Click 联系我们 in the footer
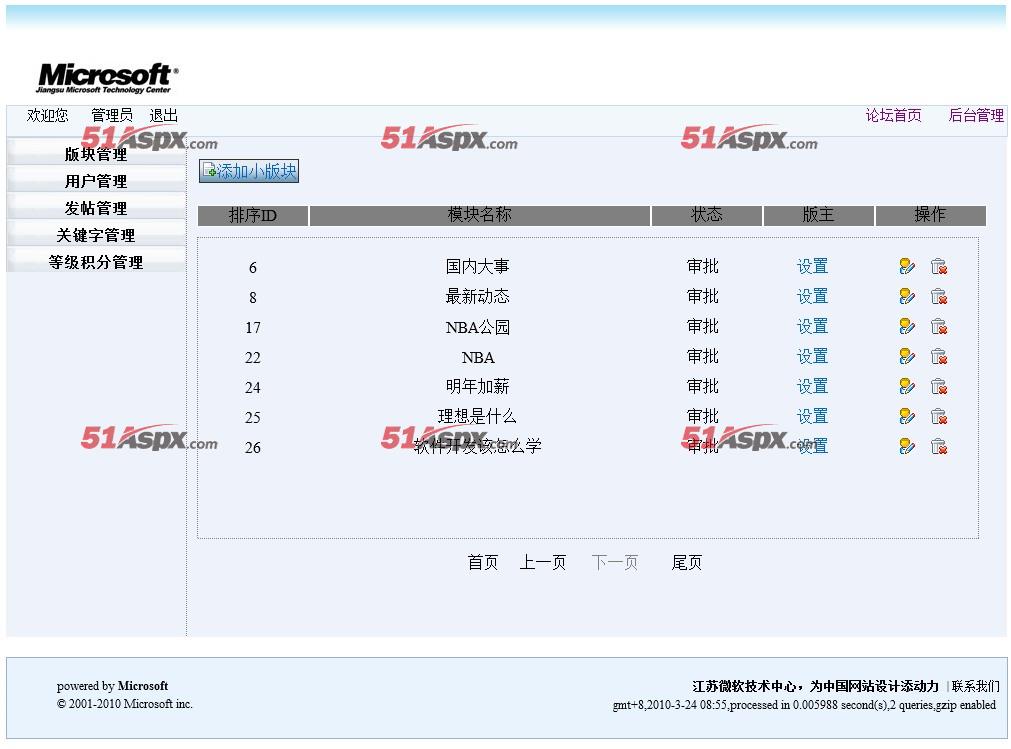Screen dimensions: 1011x749 pyautogui.click(x=975, y=686)
